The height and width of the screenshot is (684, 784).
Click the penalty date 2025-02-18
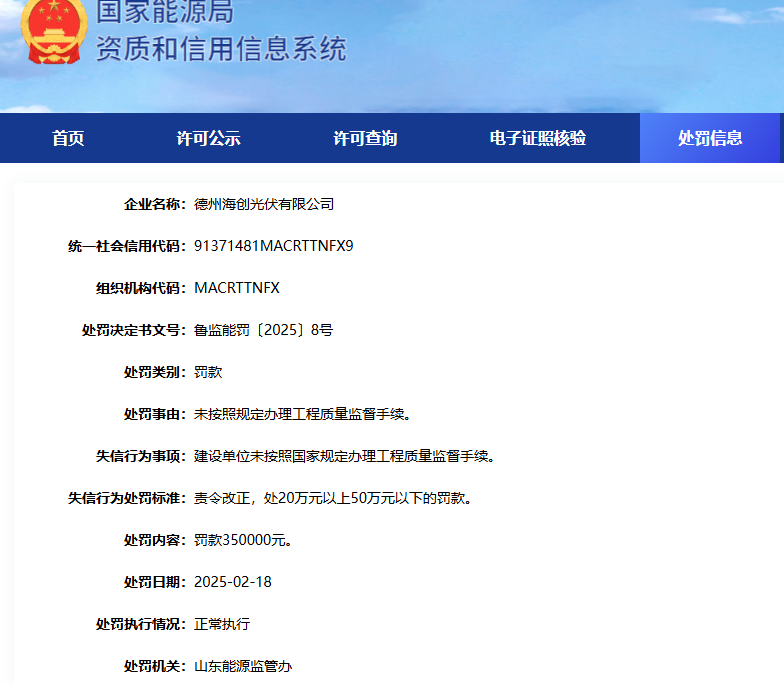[x=232, y=582]
